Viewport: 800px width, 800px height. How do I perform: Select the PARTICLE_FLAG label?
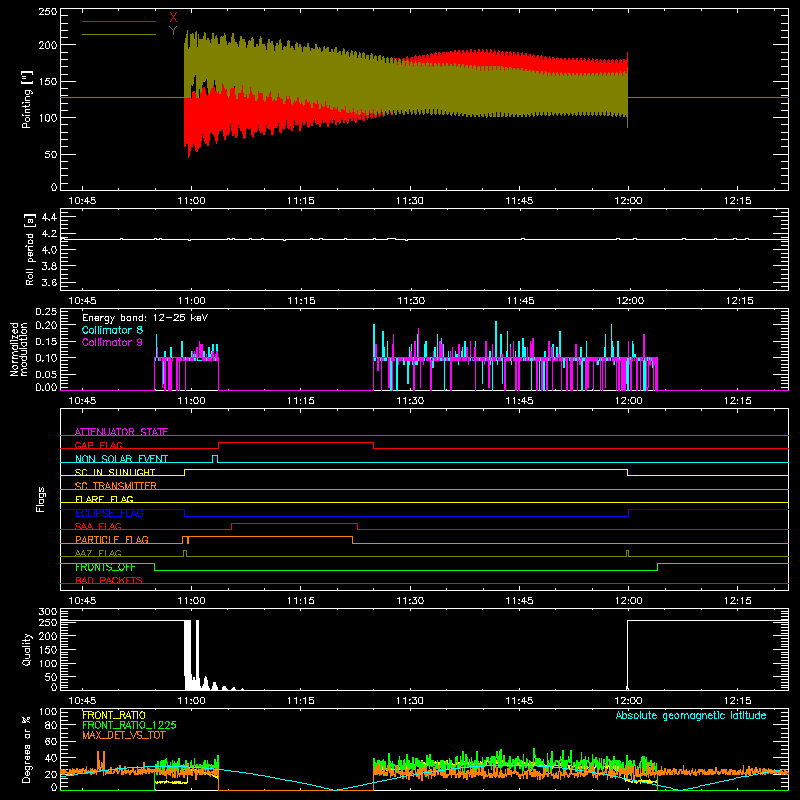pyautogui.click(x=112, y=539)
